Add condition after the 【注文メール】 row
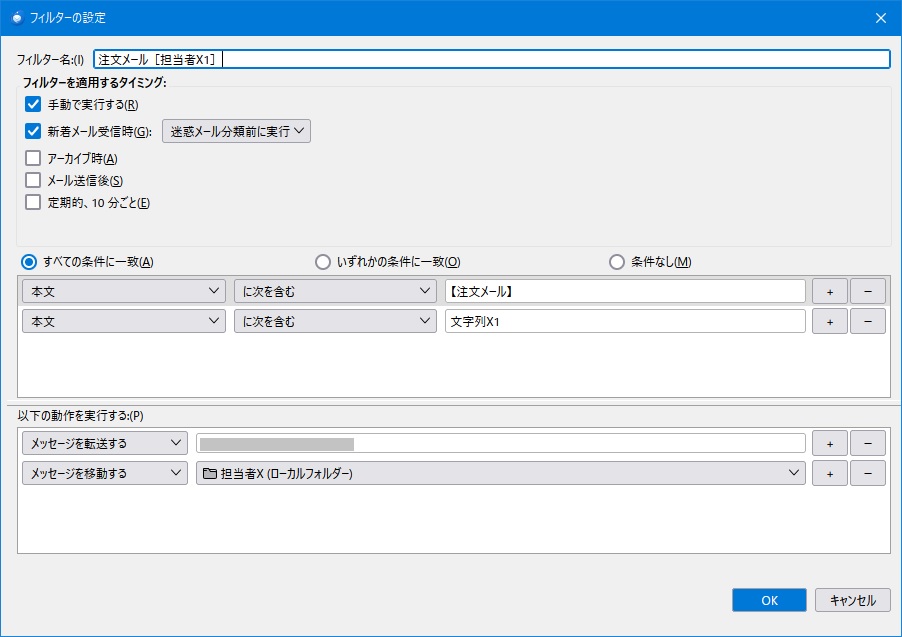The height and width of the screenshot is (637, 902). click(x=829, y=291)
